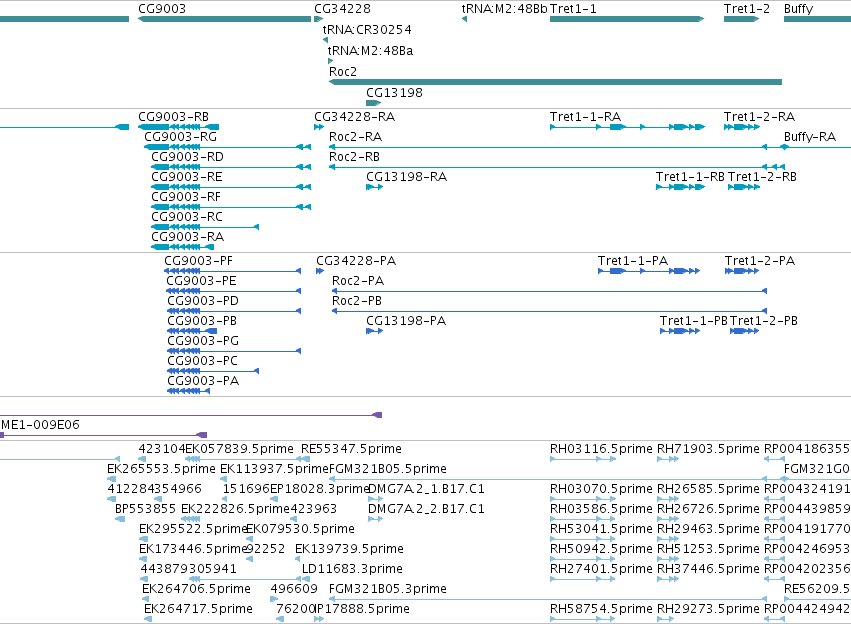Click the Tret1-1-RB transcript label

coord(690,177)
